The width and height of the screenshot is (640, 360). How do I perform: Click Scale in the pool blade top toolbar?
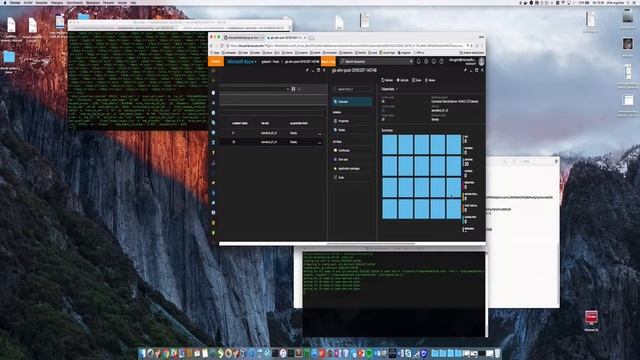417,80
